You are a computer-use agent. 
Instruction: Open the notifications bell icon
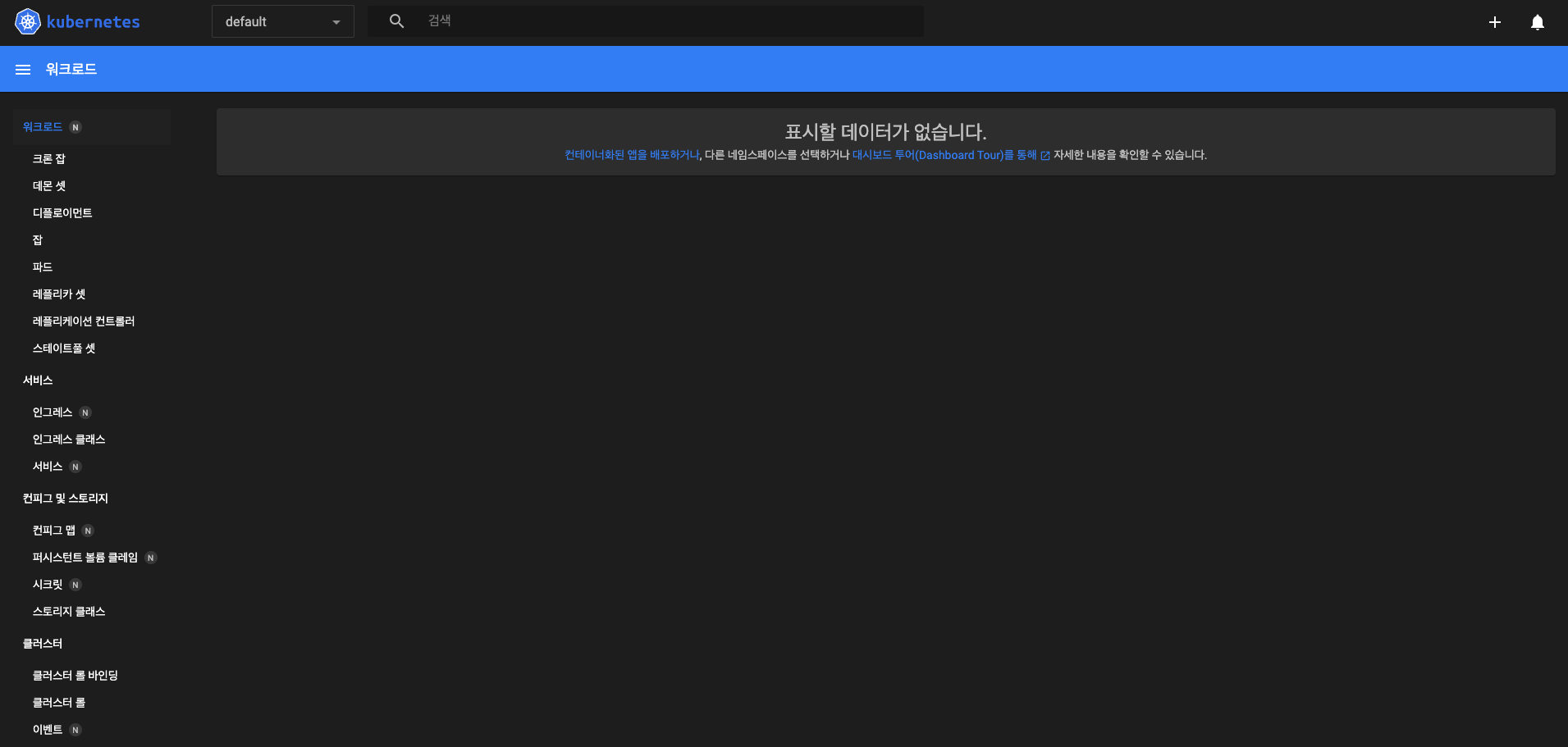click(1538, 22)
